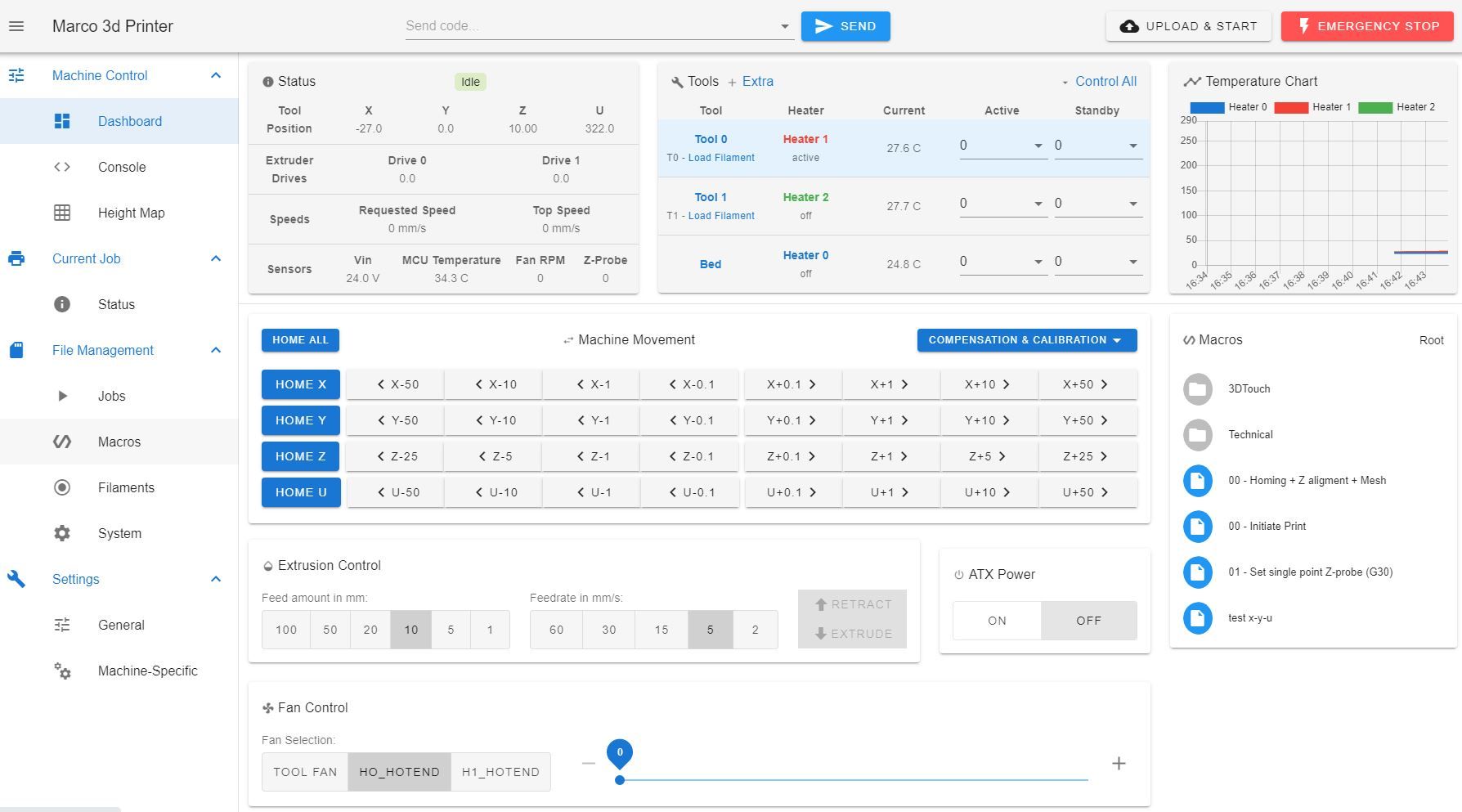Open the Height Map page

[x=119, y=213]
